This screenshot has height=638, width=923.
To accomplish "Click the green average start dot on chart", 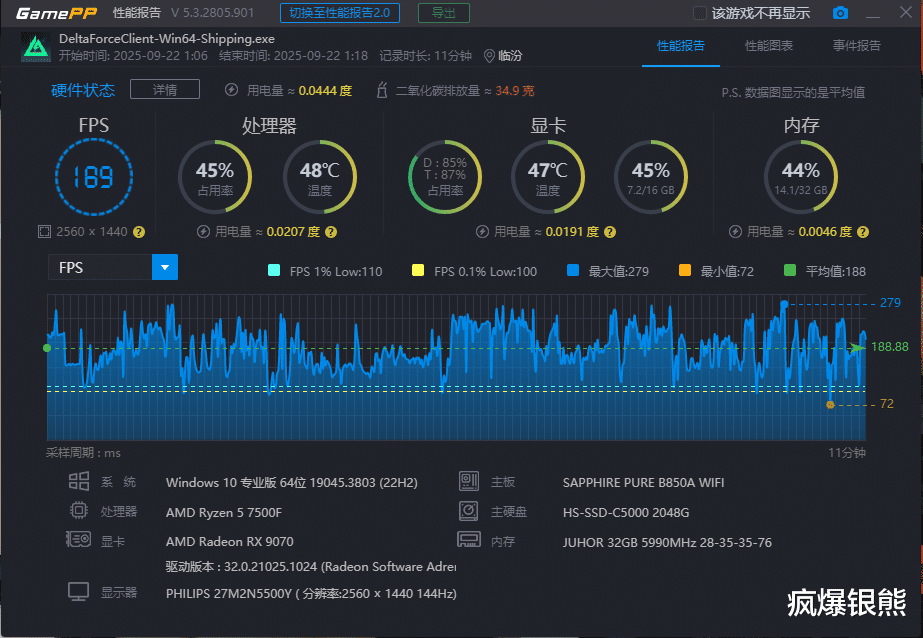I will [47, 348].
